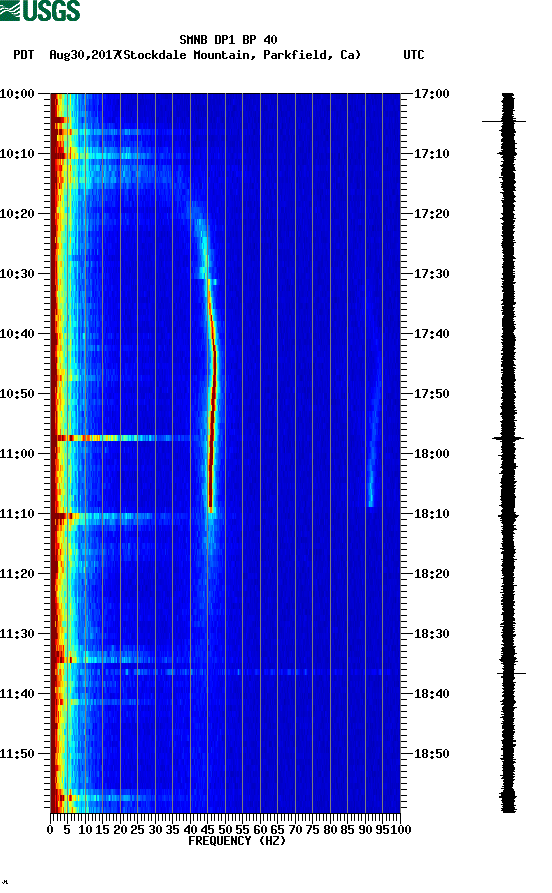Viewport: 552px width, 893px height.
Task: Click the "40" frequency tick label
Action: [190, 830]
